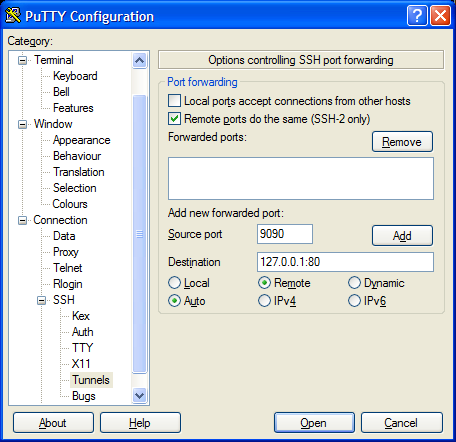This screenshot has height=442, width=456.
Task: Select the IPv6 radio button
Action: click(354, 301)
